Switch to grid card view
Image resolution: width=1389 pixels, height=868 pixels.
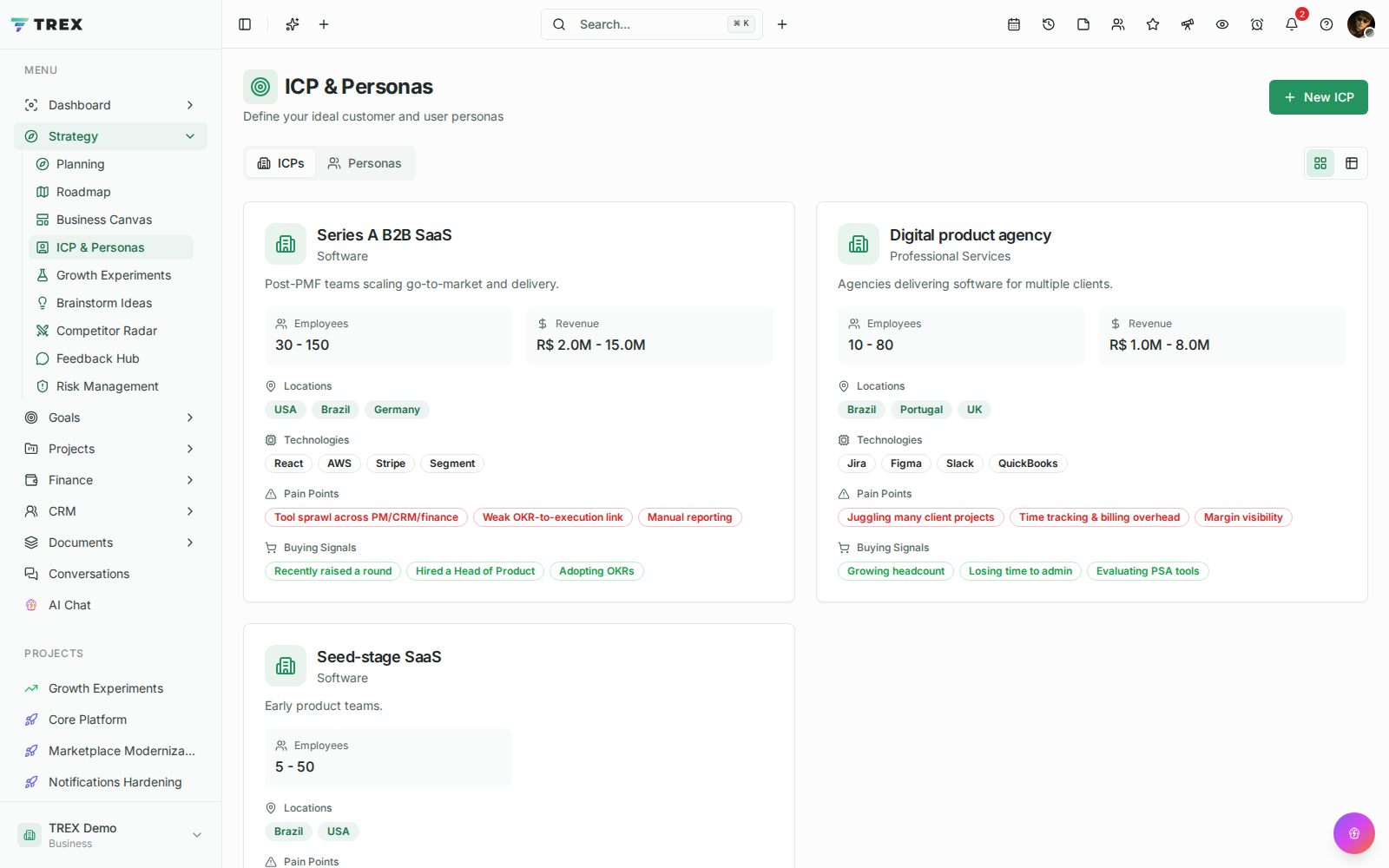pyautogui.click(x=1320, y=163)
